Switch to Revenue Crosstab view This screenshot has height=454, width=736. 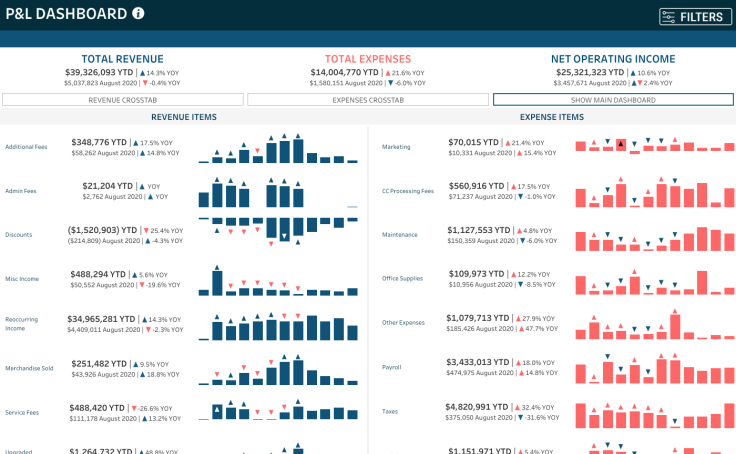[x=123, y=100]
